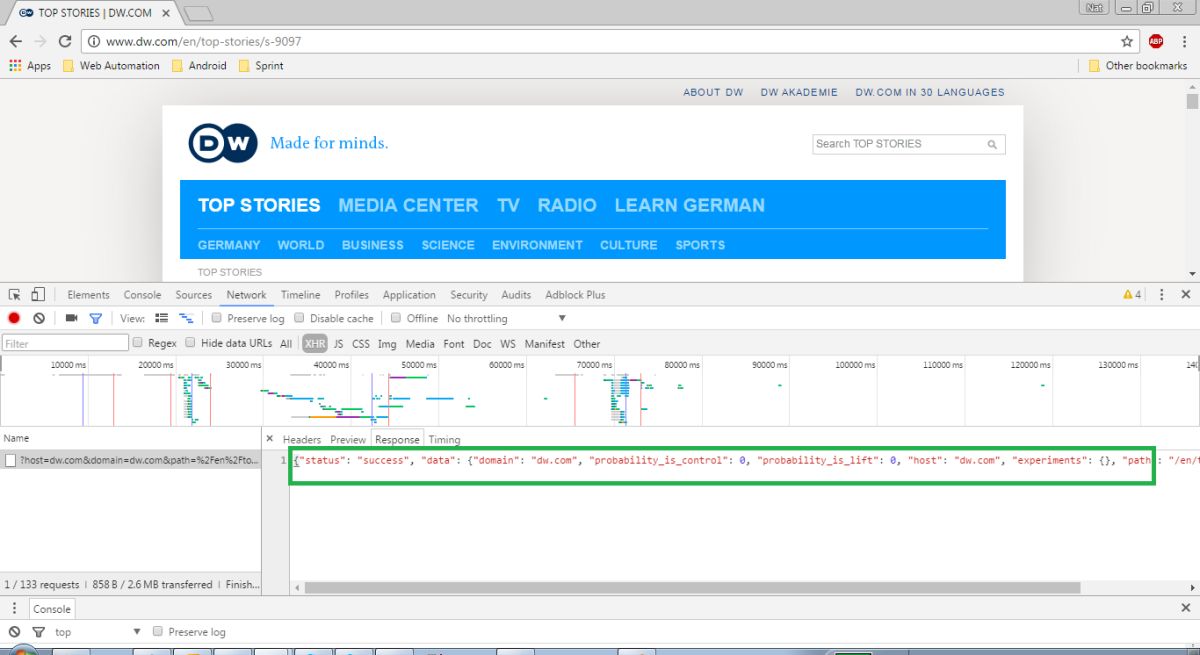1200x655 pixels.
Task: Show All request types
Action: click(286, 344)
